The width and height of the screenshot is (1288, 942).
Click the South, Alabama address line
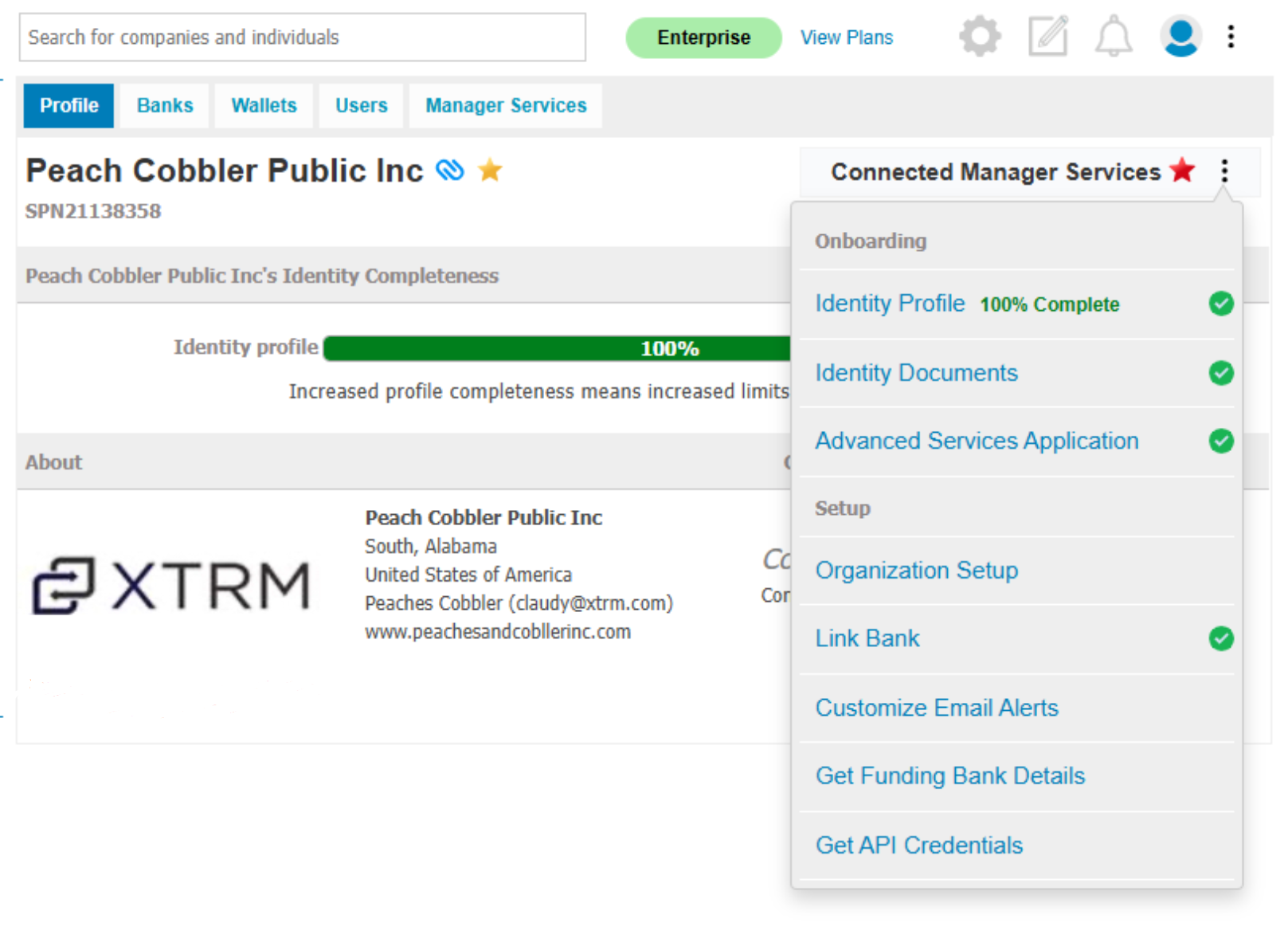[x=430, y=547]
